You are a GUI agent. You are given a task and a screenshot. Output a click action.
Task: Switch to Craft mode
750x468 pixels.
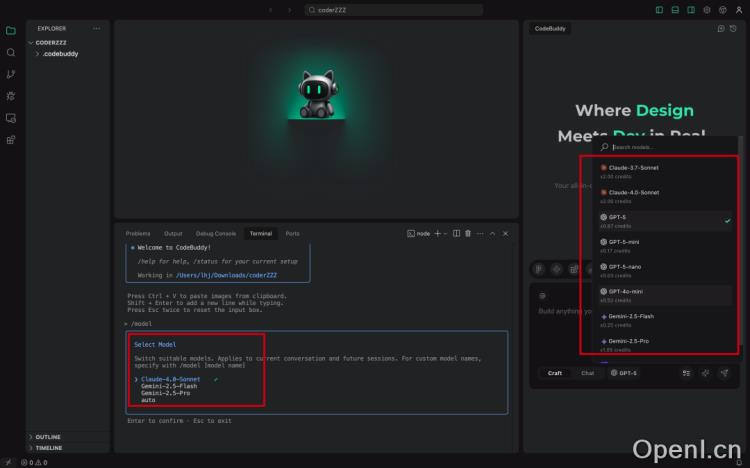555,373
